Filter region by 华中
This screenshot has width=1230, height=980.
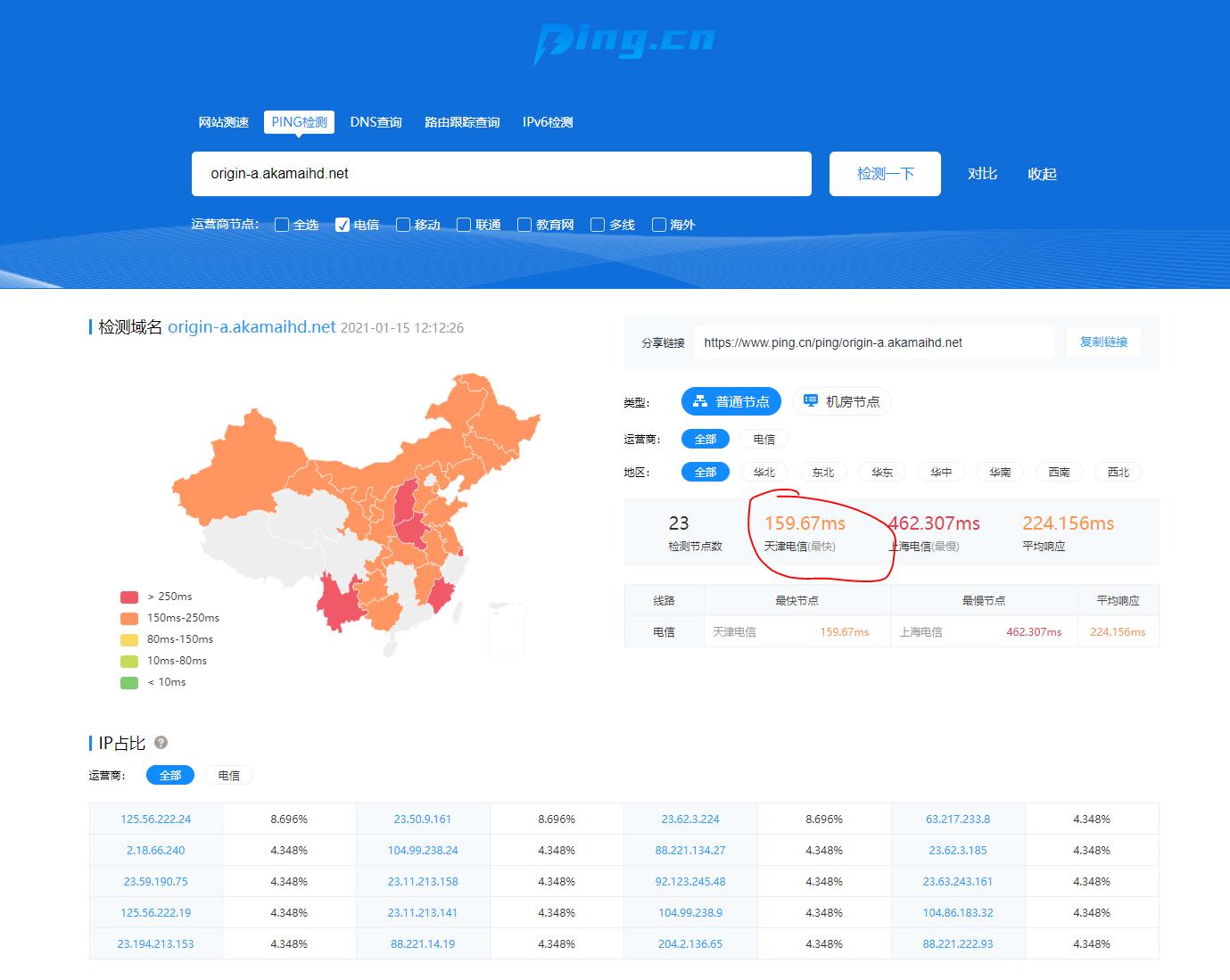(941, 472)
